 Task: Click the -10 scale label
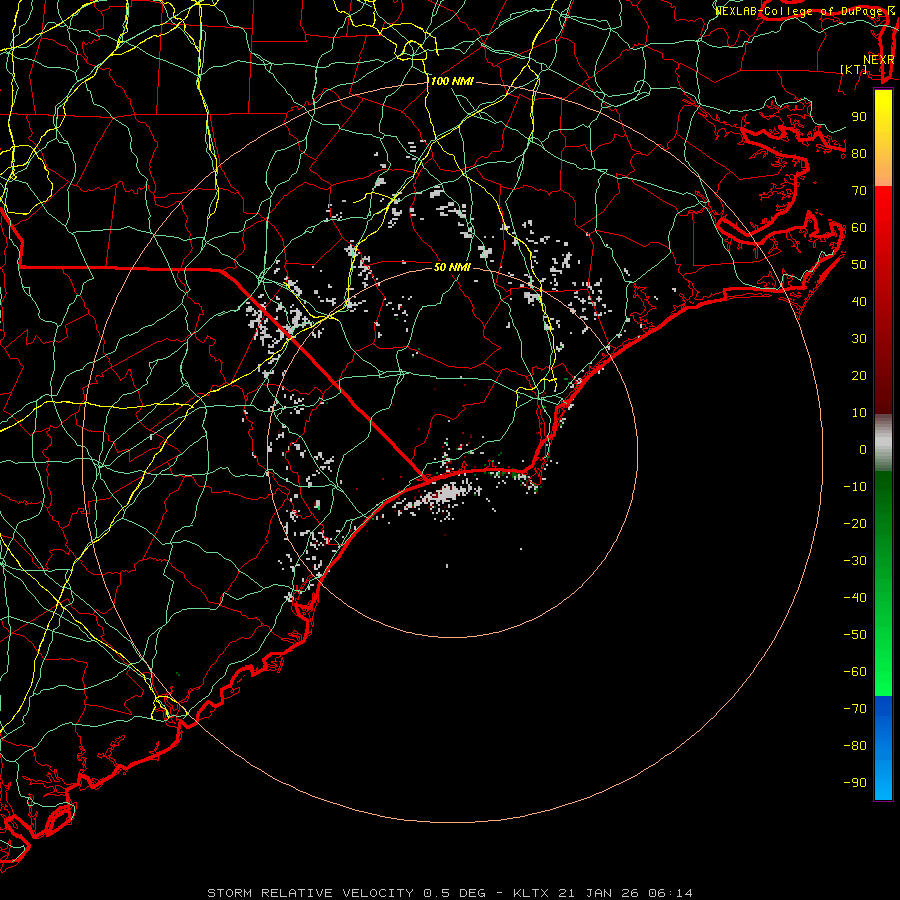click(855, 487)
